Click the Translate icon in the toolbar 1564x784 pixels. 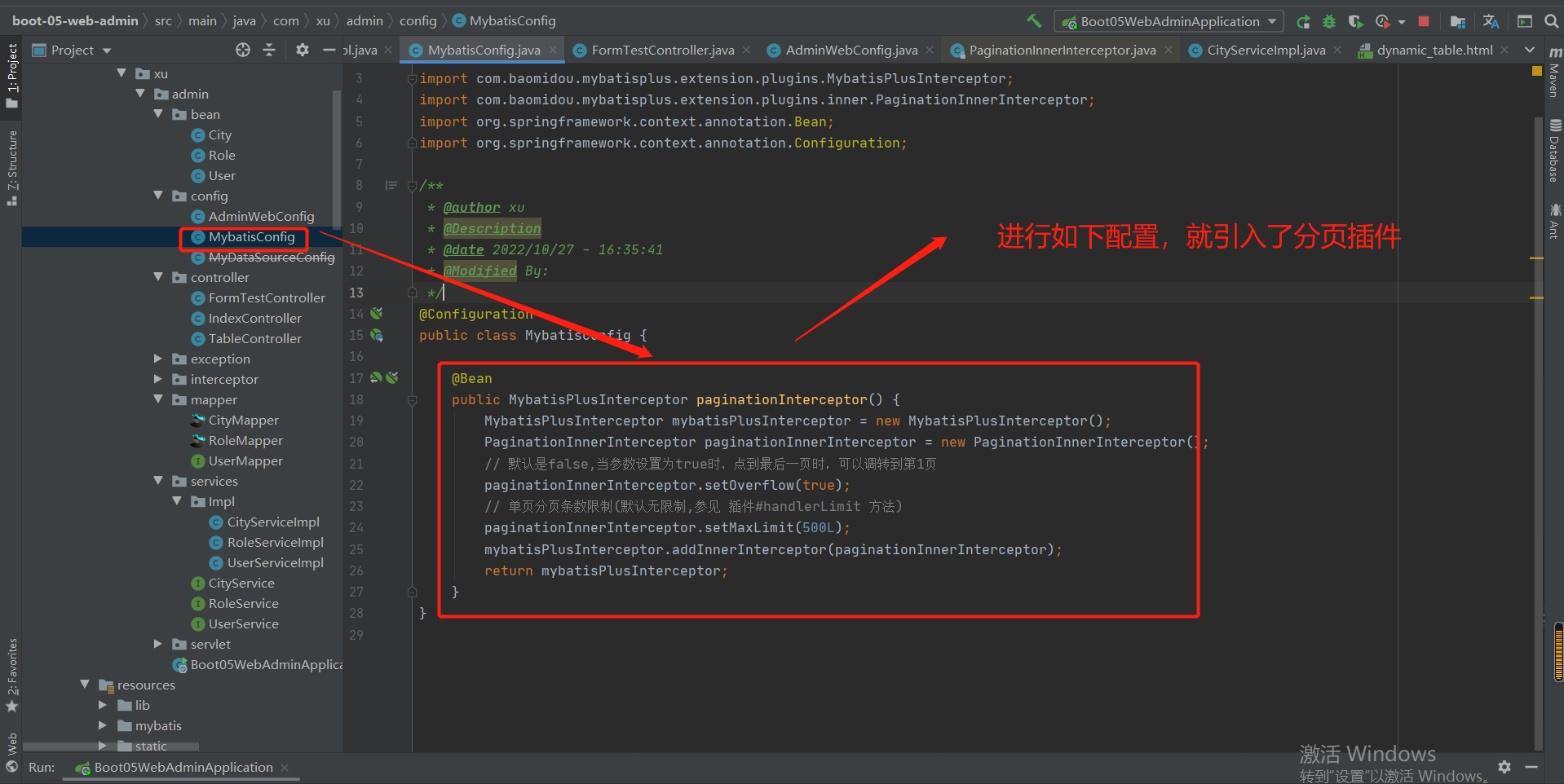point(1491,22)
